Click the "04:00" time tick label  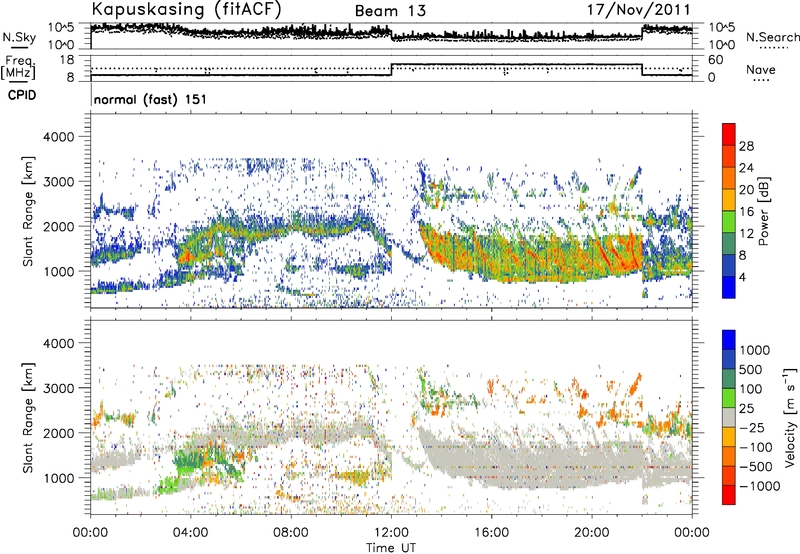coord(190,533)
